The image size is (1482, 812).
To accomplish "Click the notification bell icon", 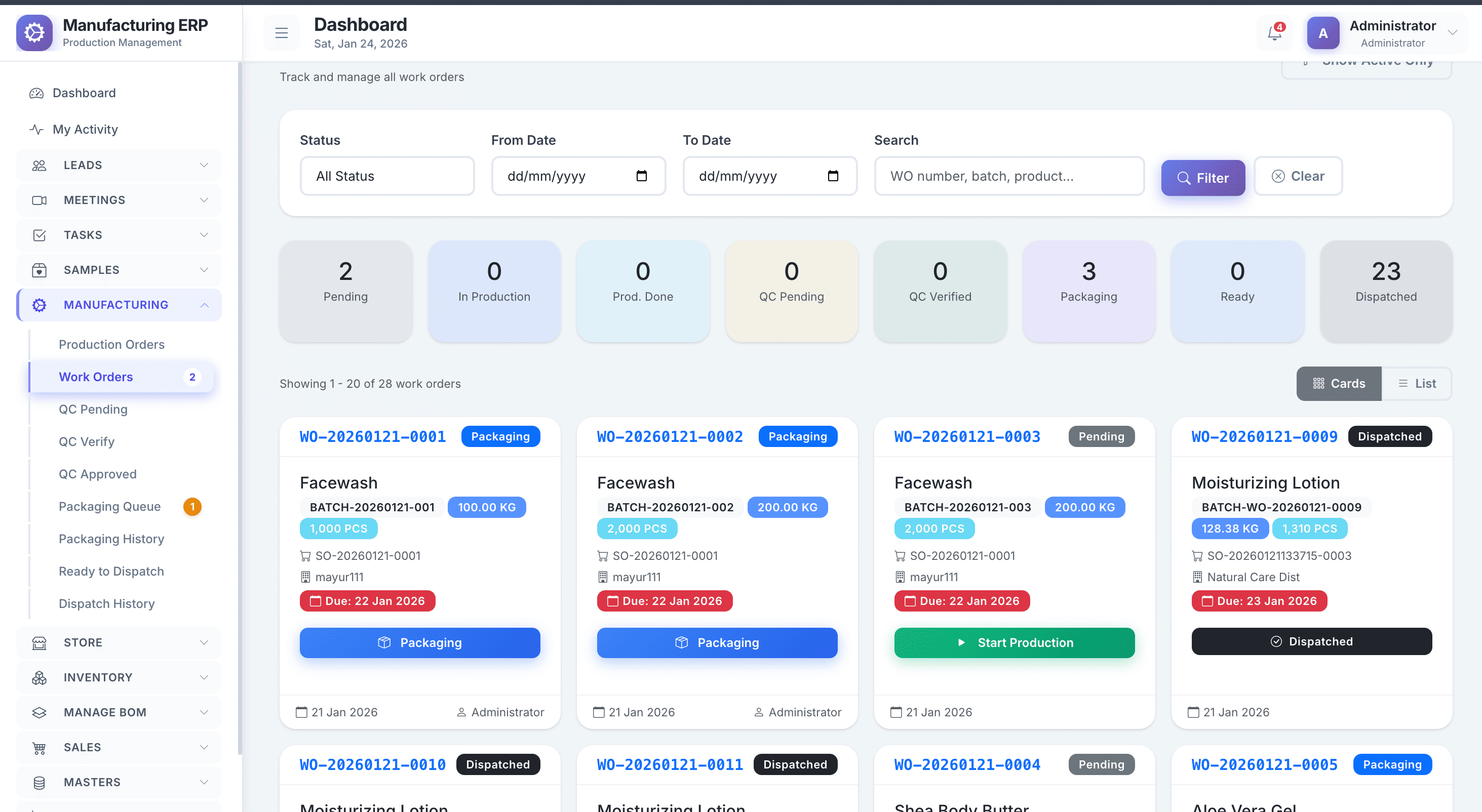I will (x=1274, y=33).
